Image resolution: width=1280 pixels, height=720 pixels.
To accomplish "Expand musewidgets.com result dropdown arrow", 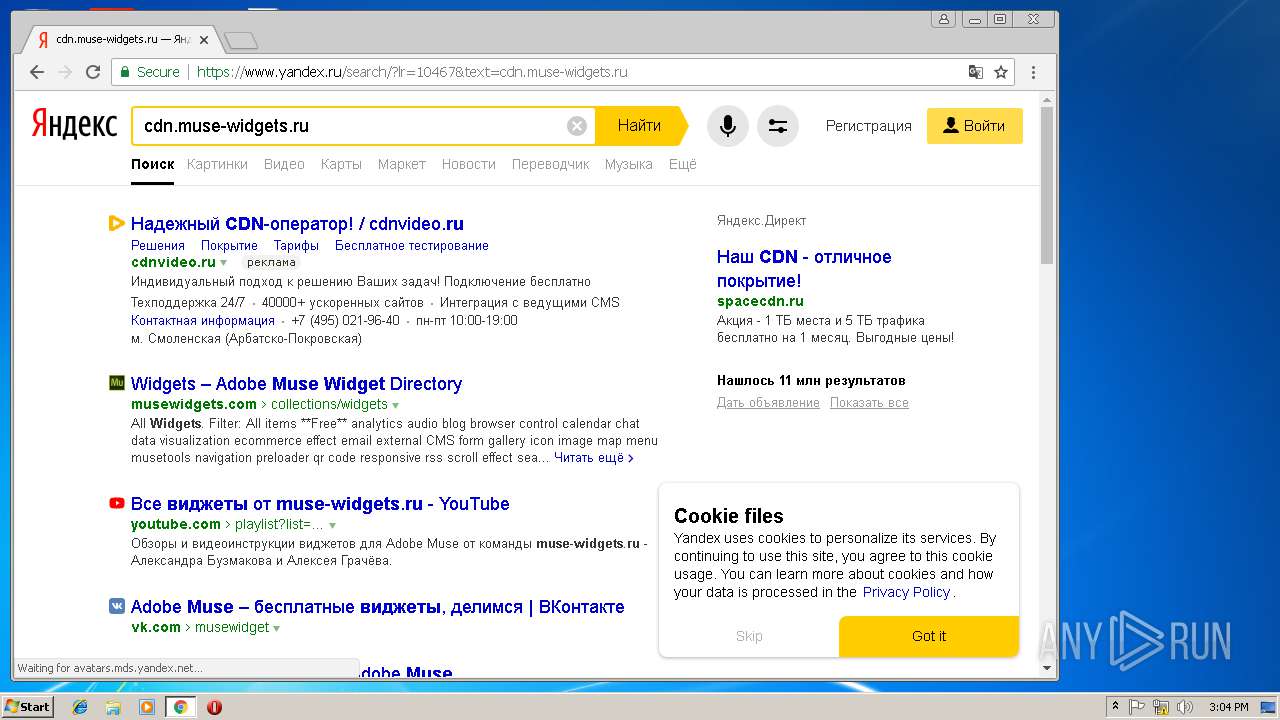I will 396,405.
